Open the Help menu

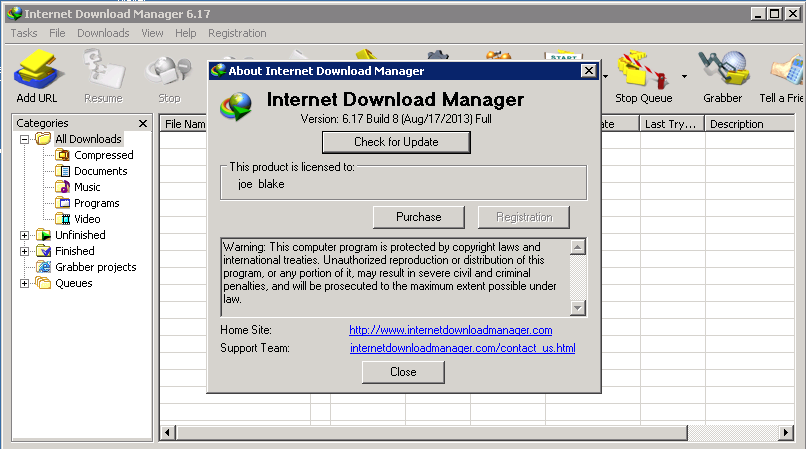point(186,33)
